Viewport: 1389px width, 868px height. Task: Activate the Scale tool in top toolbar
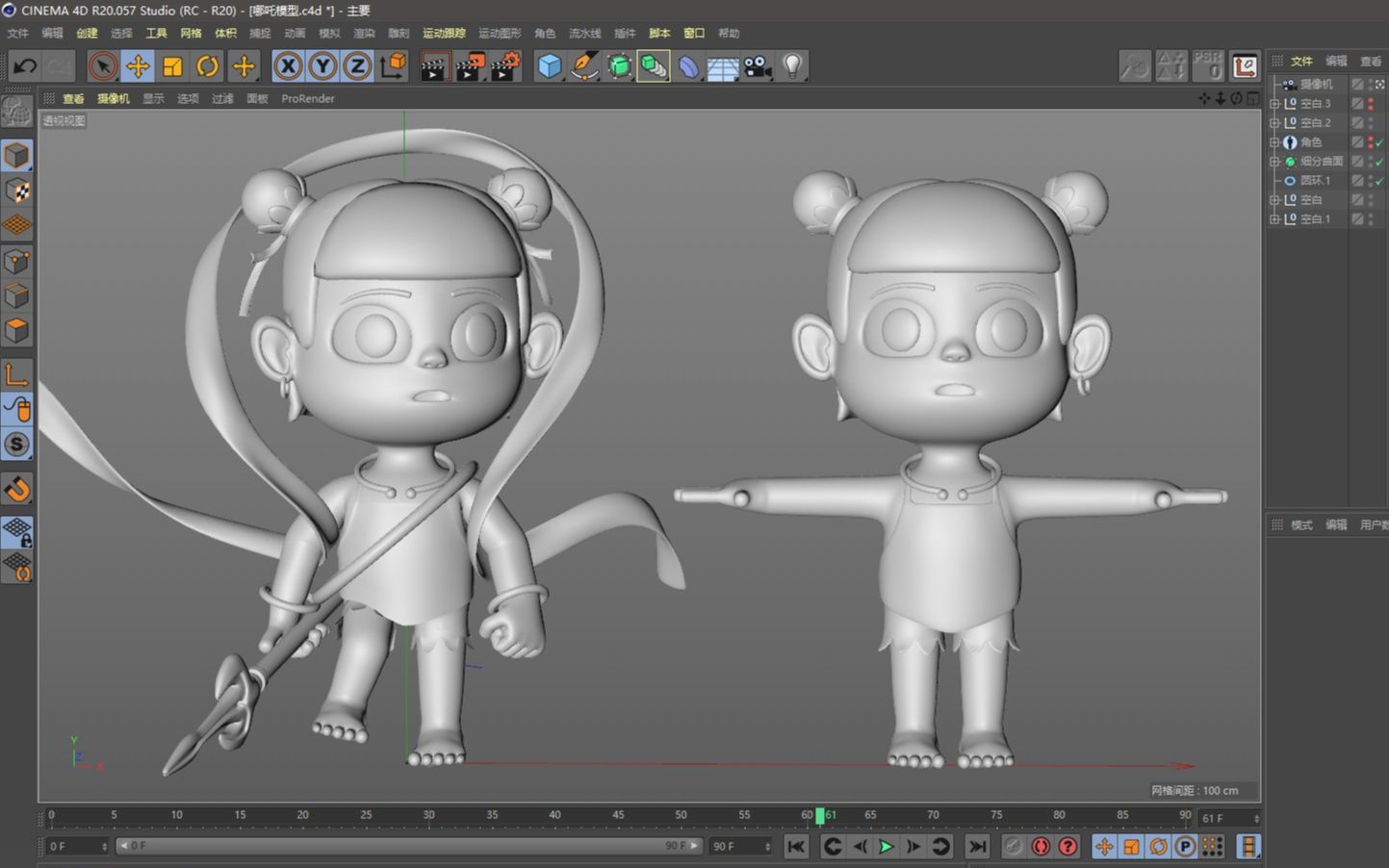point(172,66)
